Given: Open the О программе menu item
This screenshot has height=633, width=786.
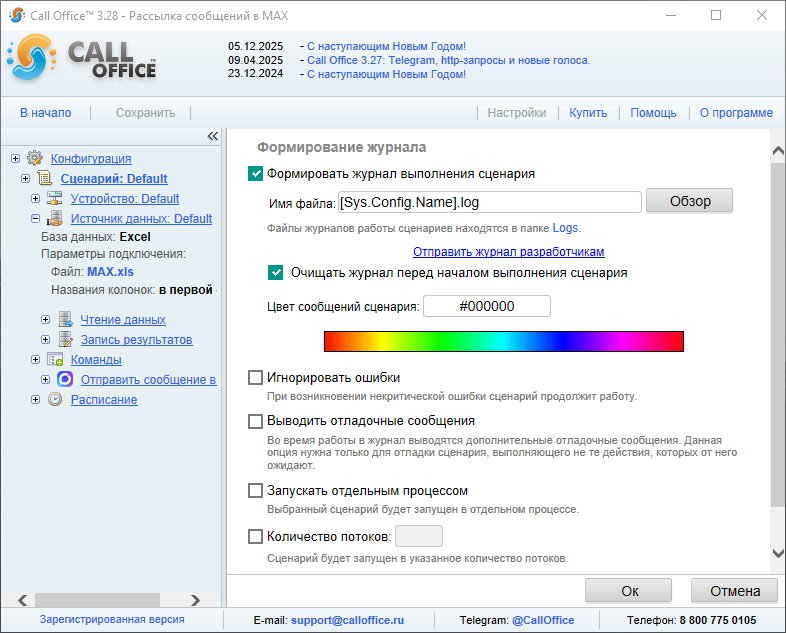Looking at the screenshot, I should [735, 113].
